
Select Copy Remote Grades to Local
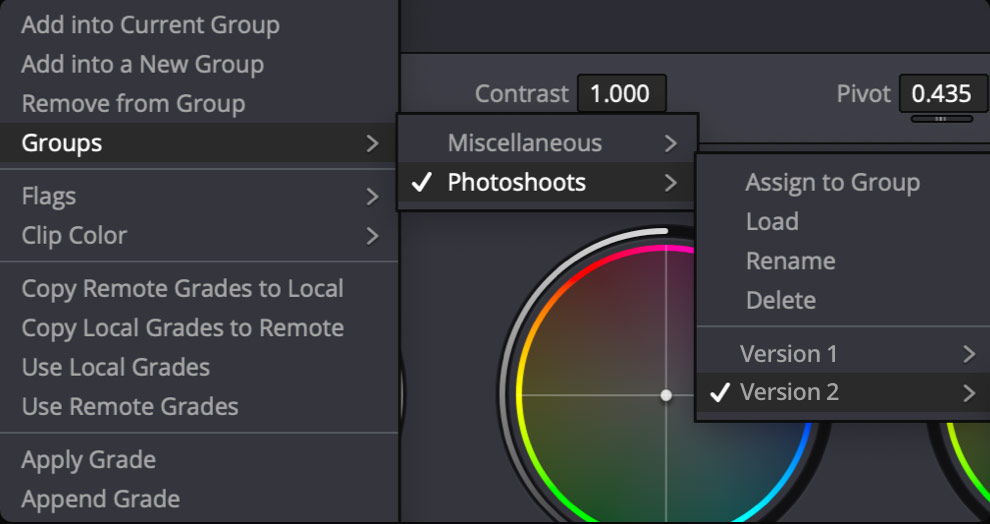[x=199, y=289]
